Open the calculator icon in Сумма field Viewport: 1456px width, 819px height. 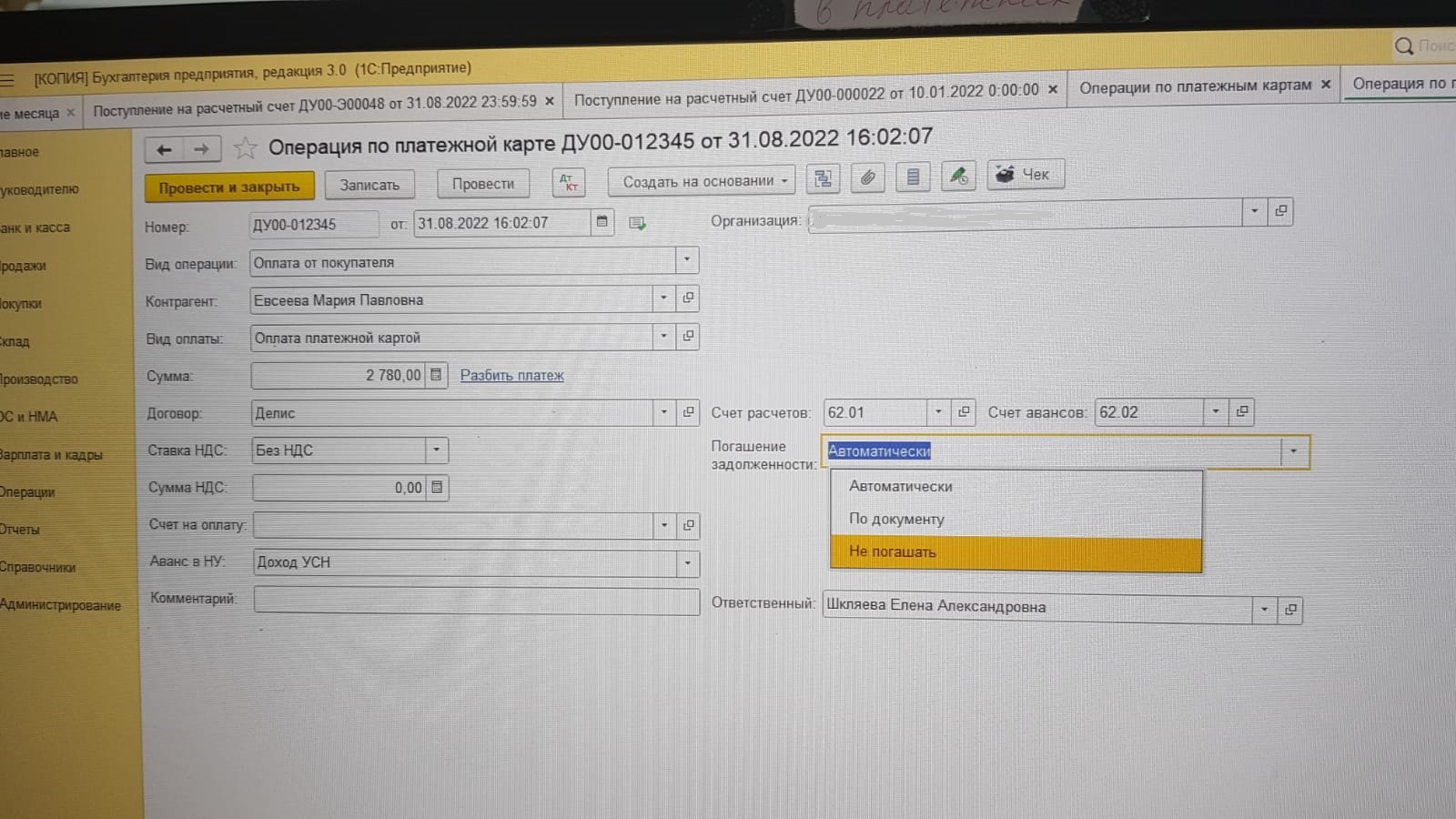[436, 375]
